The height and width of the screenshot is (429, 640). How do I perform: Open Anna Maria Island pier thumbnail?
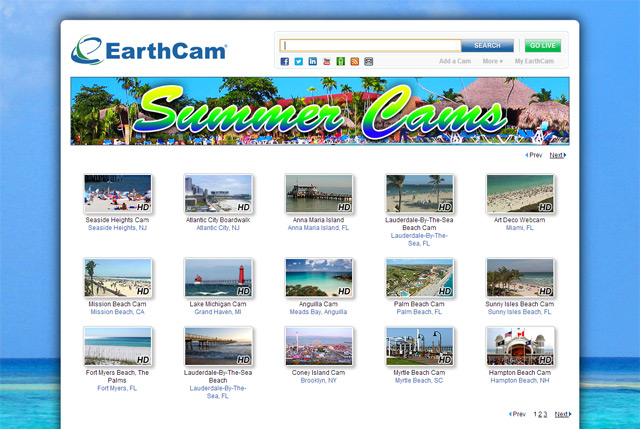tap(319, 194)
